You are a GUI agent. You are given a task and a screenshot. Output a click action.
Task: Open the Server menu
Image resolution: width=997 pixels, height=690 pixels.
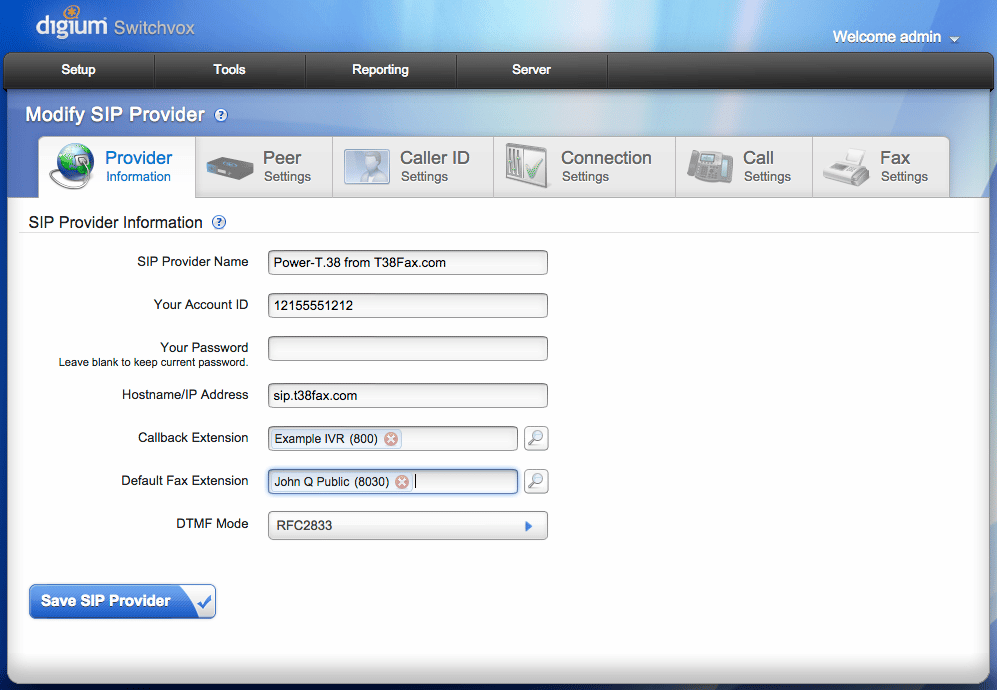[x=532, y=70]
